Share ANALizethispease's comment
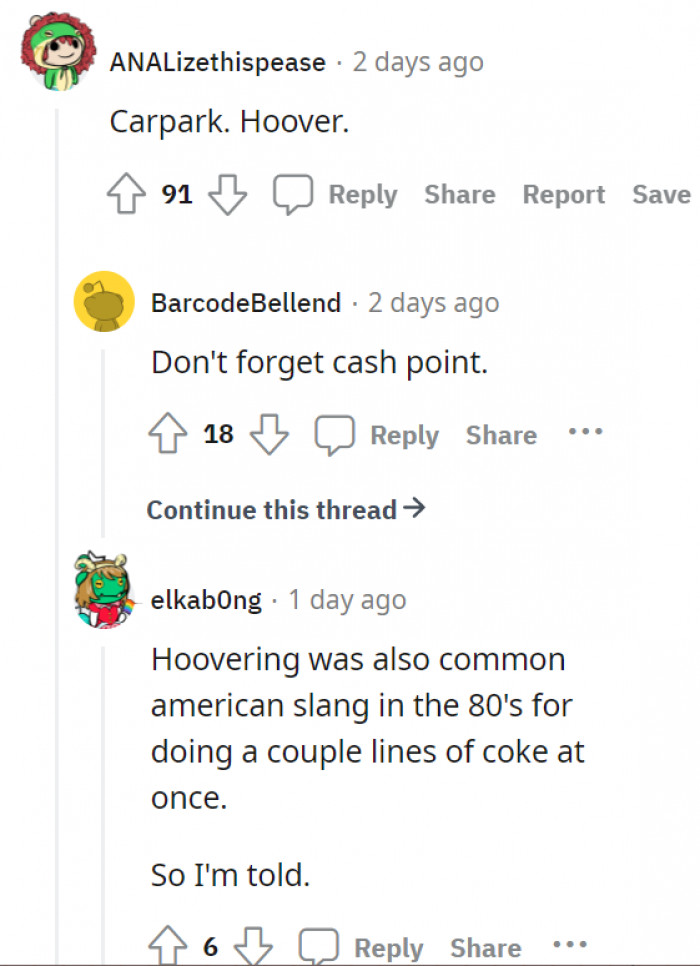 click(x=460, y=195)
